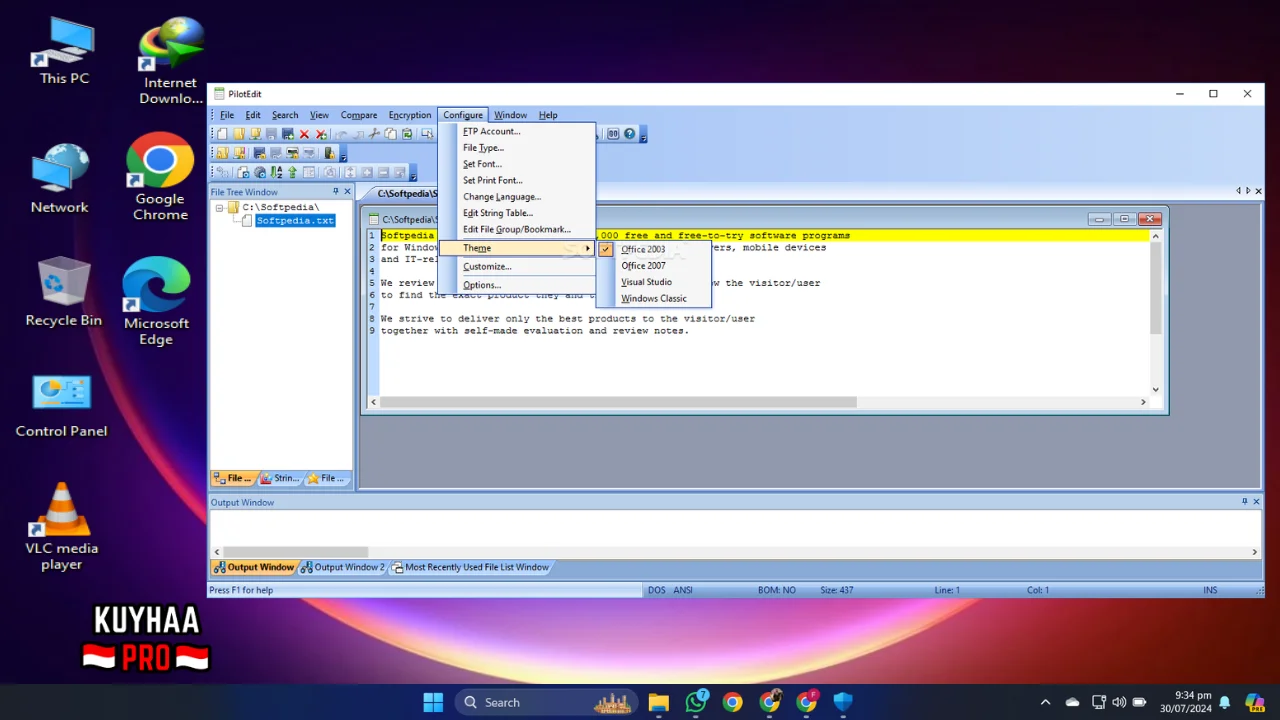Open second toolbar row overflow arrow

tap(343, 154)
